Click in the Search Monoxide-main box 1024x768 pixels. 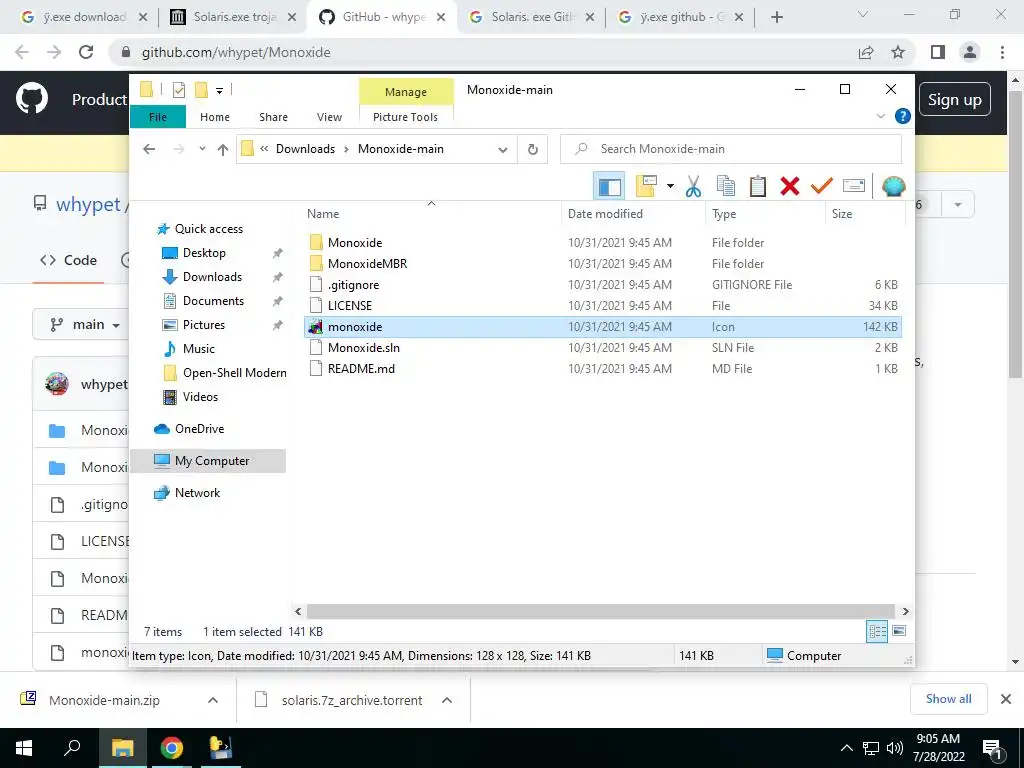pyautogui.click(x=730, y=150)
